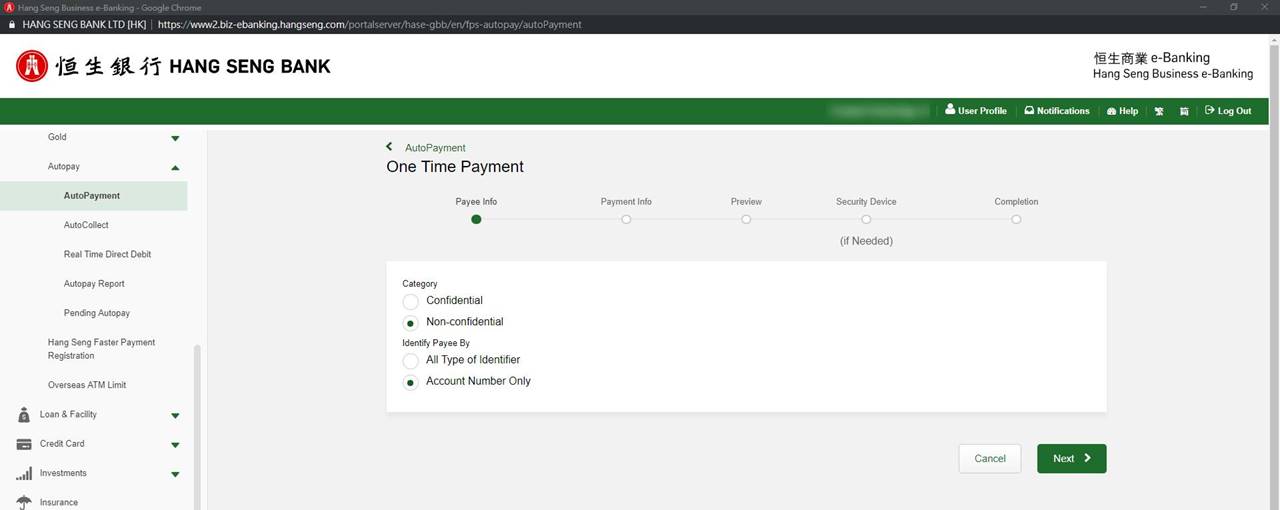
Task: Click the Payment Info step marker
Action: coord(626,219)
